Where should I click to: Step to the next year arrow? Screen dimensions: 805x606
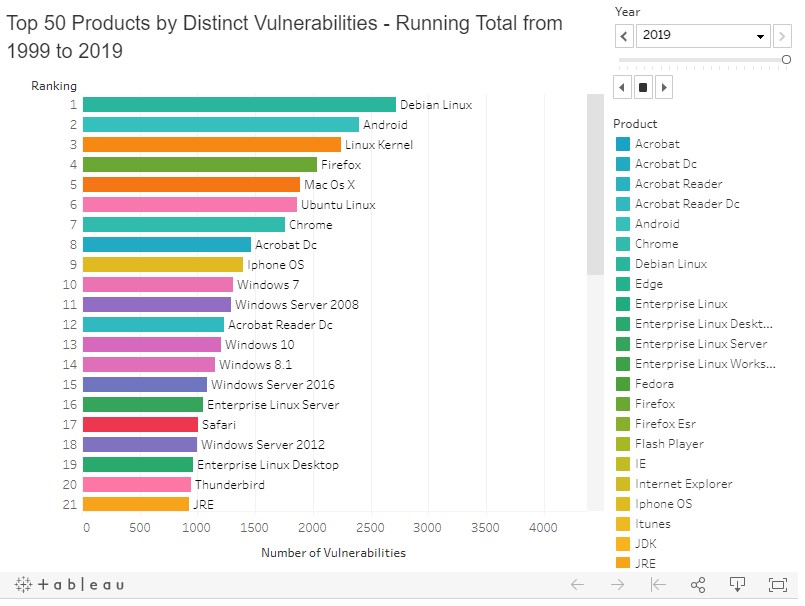[782, 36]
